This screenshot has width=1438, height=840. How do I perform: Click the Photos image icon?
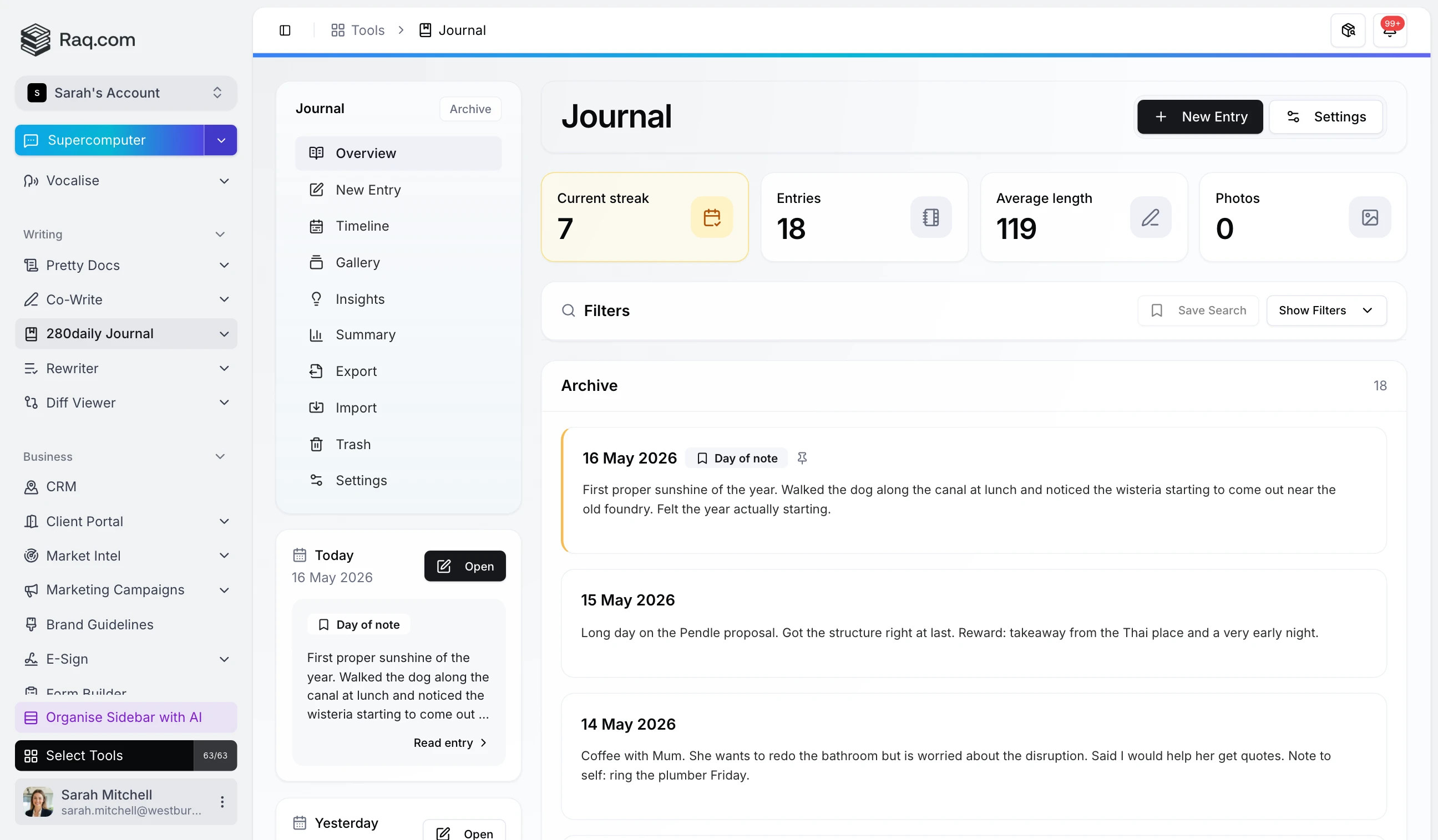coord(1370,217)
